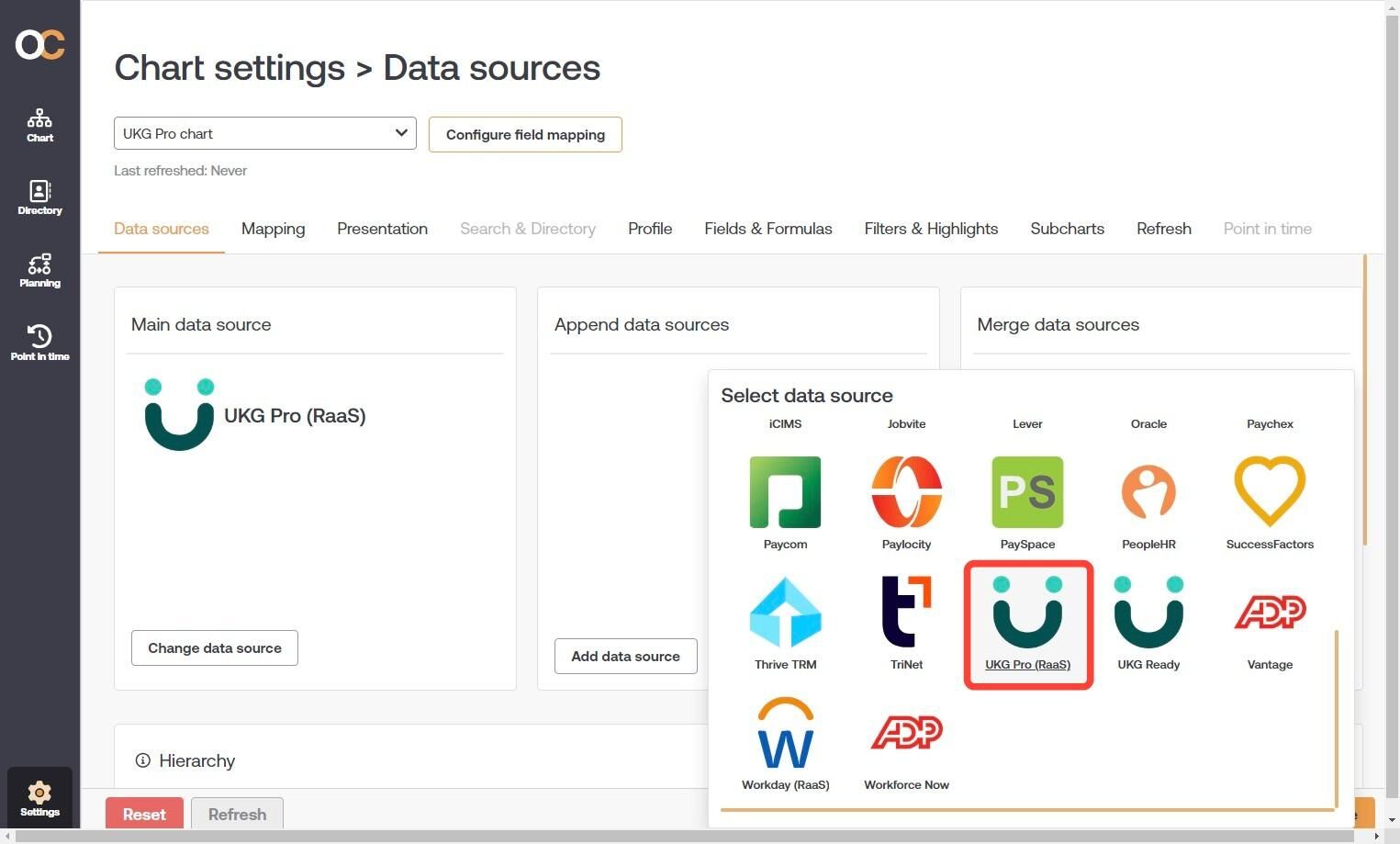
Task: Choose the Paylocity data source logo
Action: pos(906,492)
